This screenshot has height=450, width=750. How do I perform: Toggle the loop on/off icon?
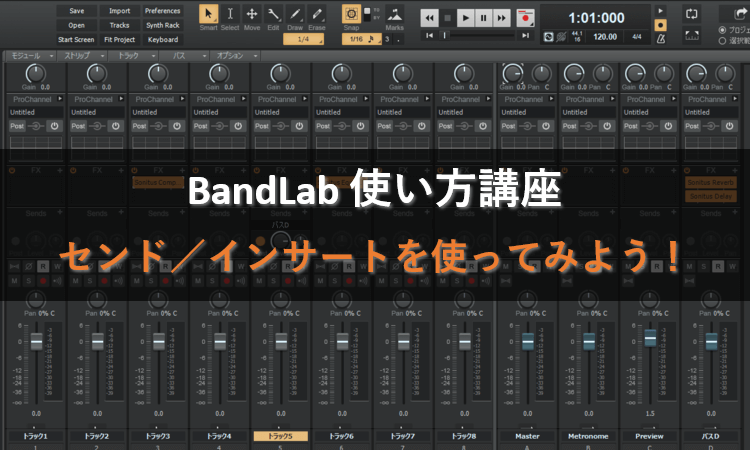[692, 14]
